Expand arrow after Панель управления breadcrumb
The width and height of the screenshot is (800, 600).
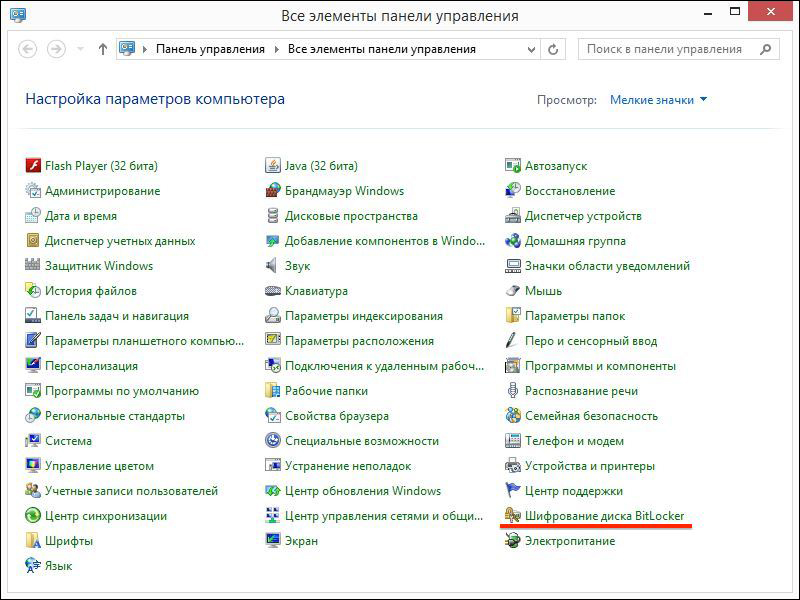(277, 49)
